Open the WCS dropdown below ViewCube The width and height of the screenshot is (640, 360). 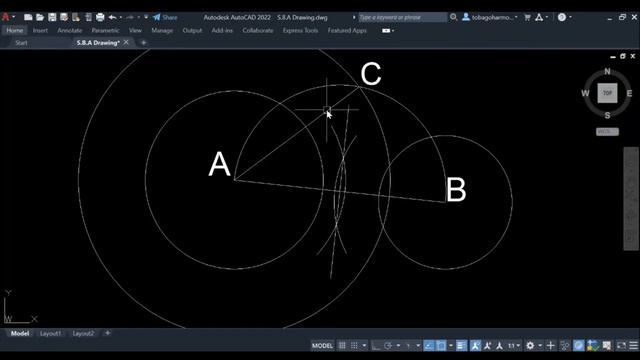tap(607, 131)
